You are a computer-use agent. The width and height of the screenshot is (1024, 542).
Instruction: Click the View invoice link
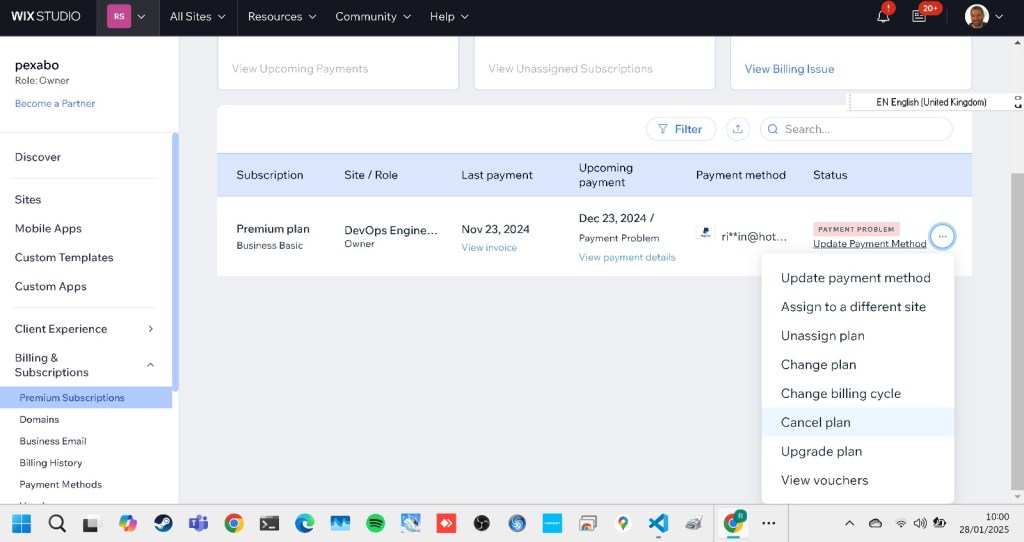coord(488,247)
